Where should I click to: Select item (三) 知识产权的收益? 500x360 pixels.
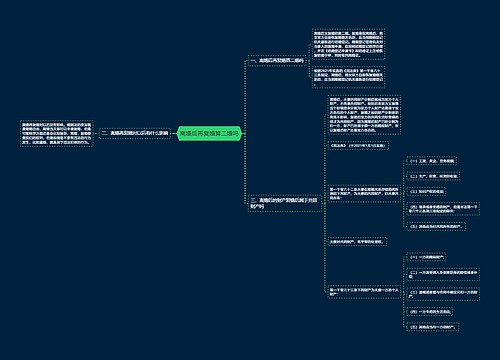[426, 192]
